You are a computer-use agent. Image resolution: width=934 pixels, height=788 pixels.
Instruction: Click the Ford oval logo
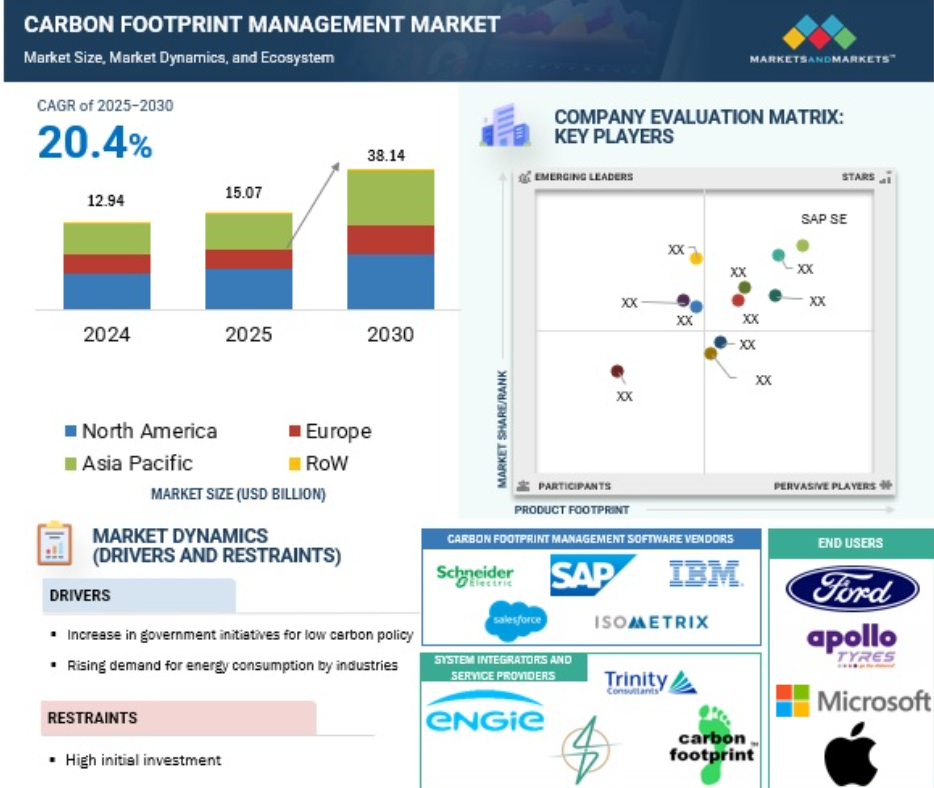click(x=852, y=590)
